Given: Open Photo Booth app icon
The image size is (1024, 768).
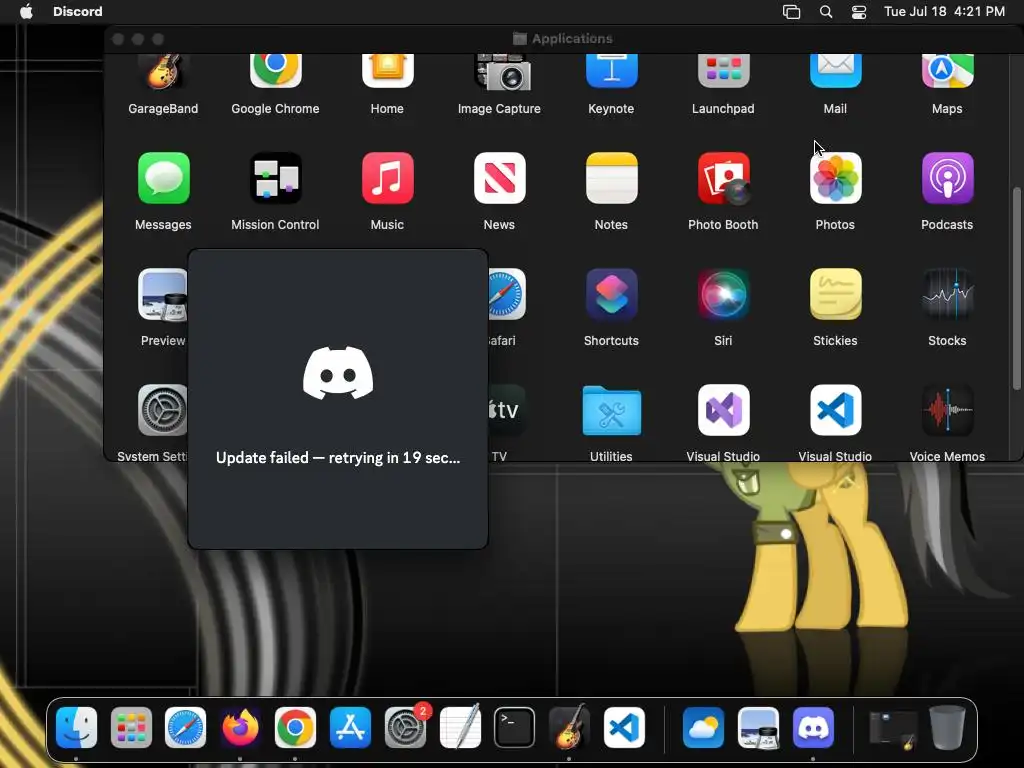Looking at the screenshot, I should click(x=723, y=178).
